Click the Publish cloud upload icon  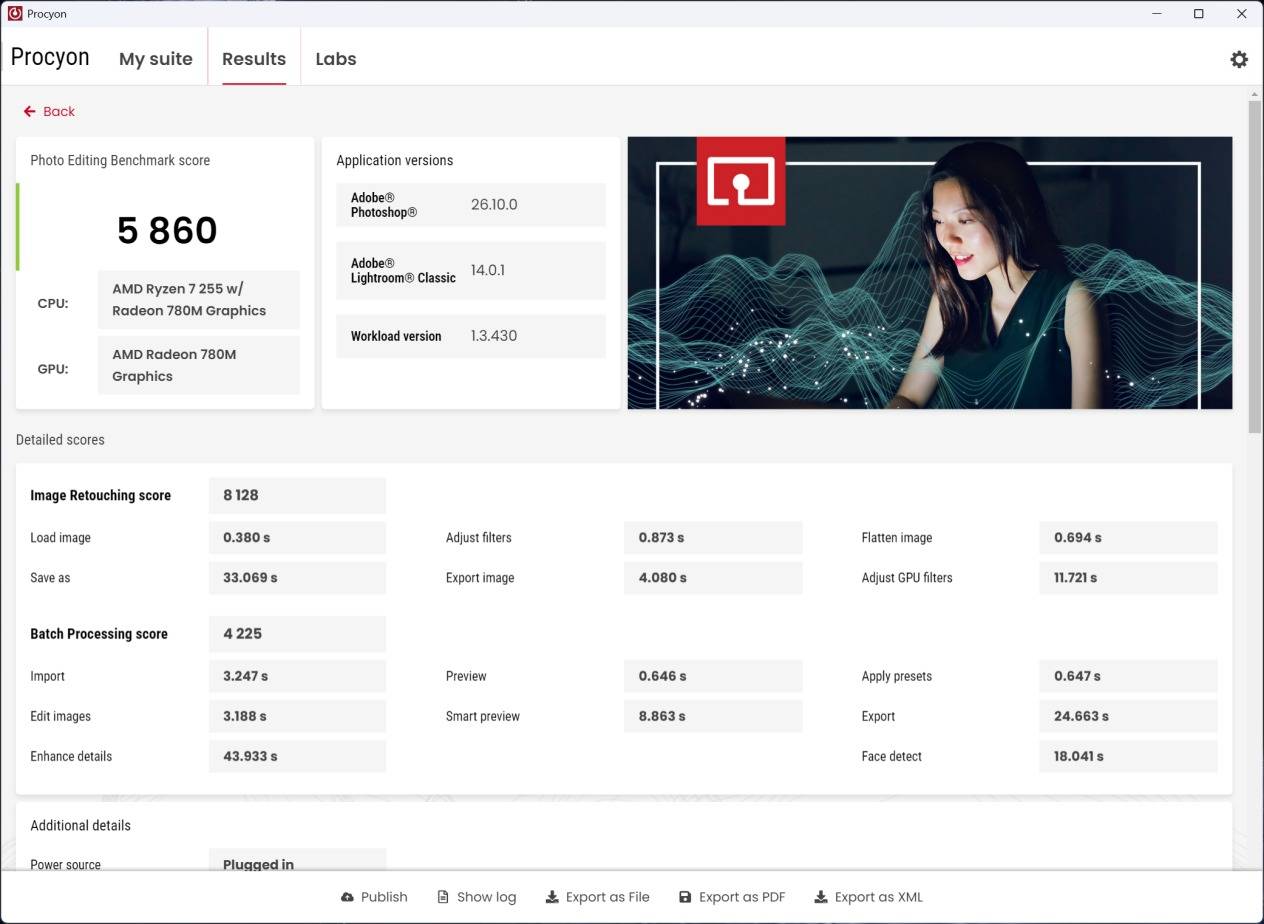[347, 897]
